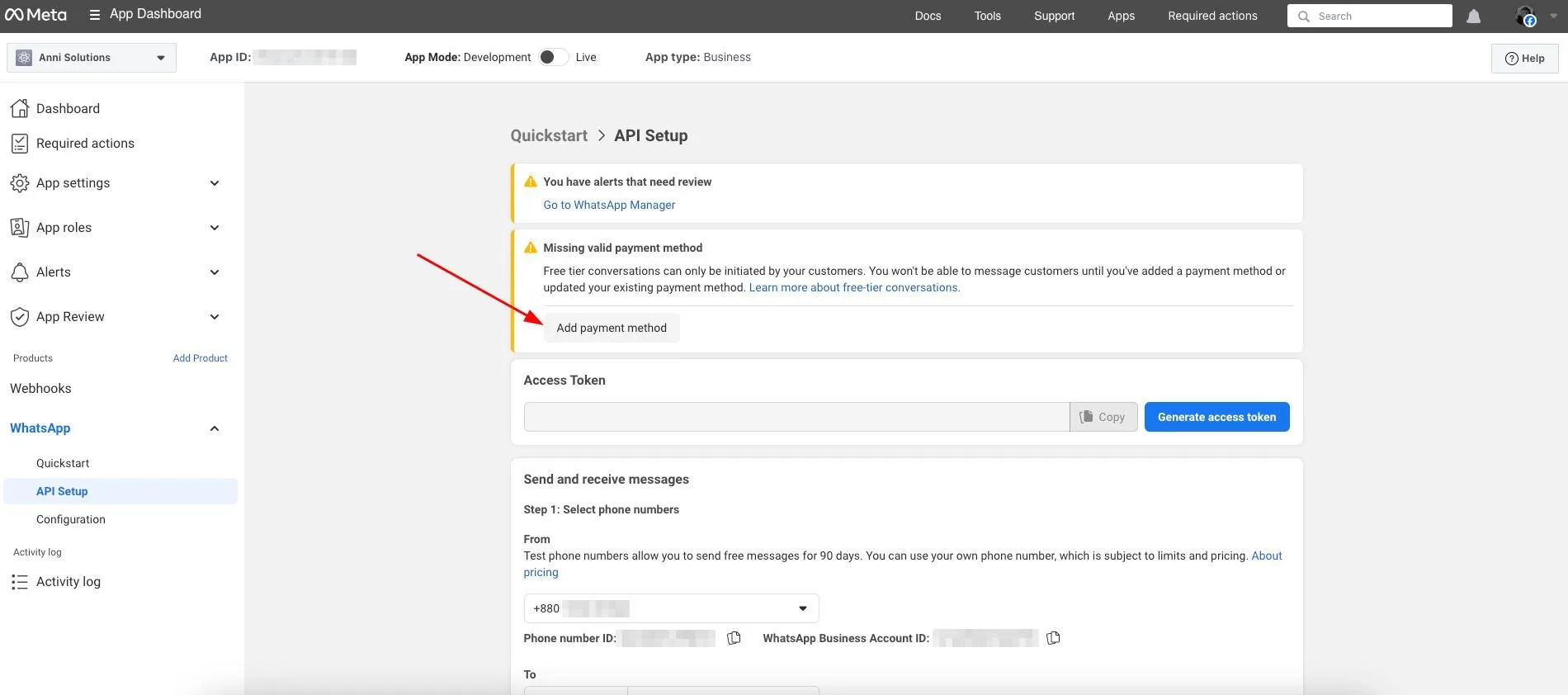
Task: Open Learn more about free-tier conversations link
Action: click(854, 287)
